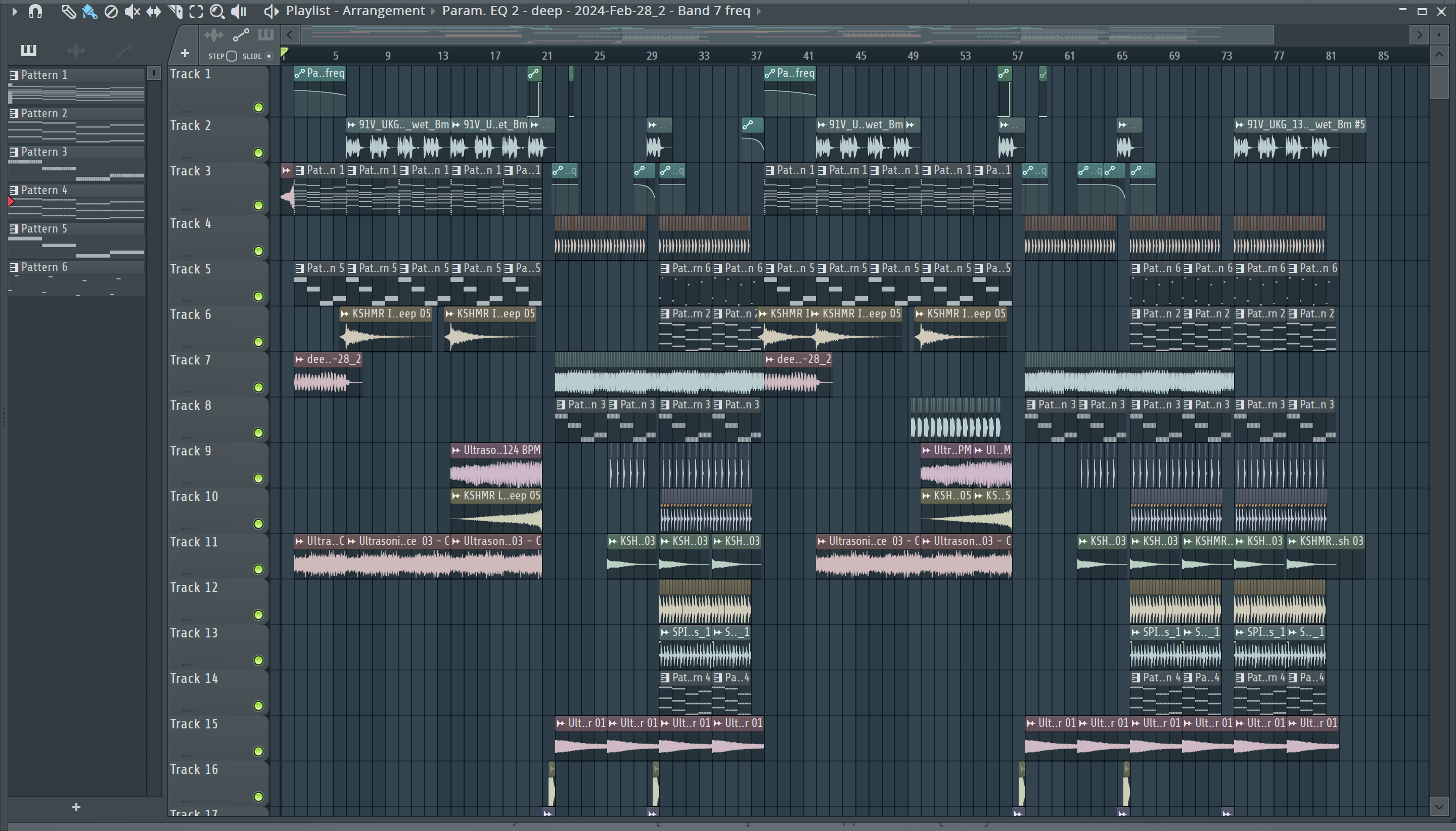1456x831 pixels.
Task: Focus automation clips via curve icon
Action: pos(241,35)
